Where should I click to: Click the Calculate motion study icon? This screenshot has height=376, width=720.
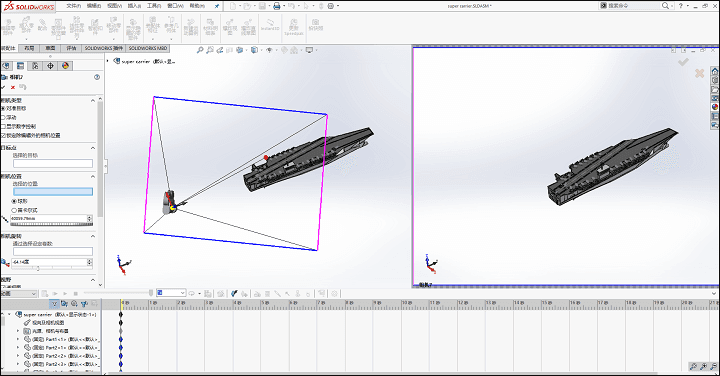pyautogui.click(x=45, y=293)
